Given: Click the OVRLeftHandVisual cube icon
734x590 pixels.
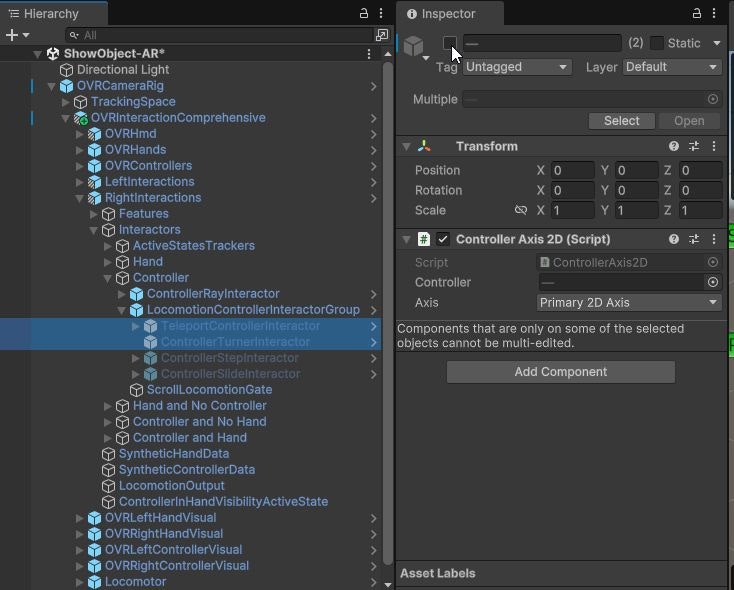Looking at the screenshot, I should click(95, 518).
